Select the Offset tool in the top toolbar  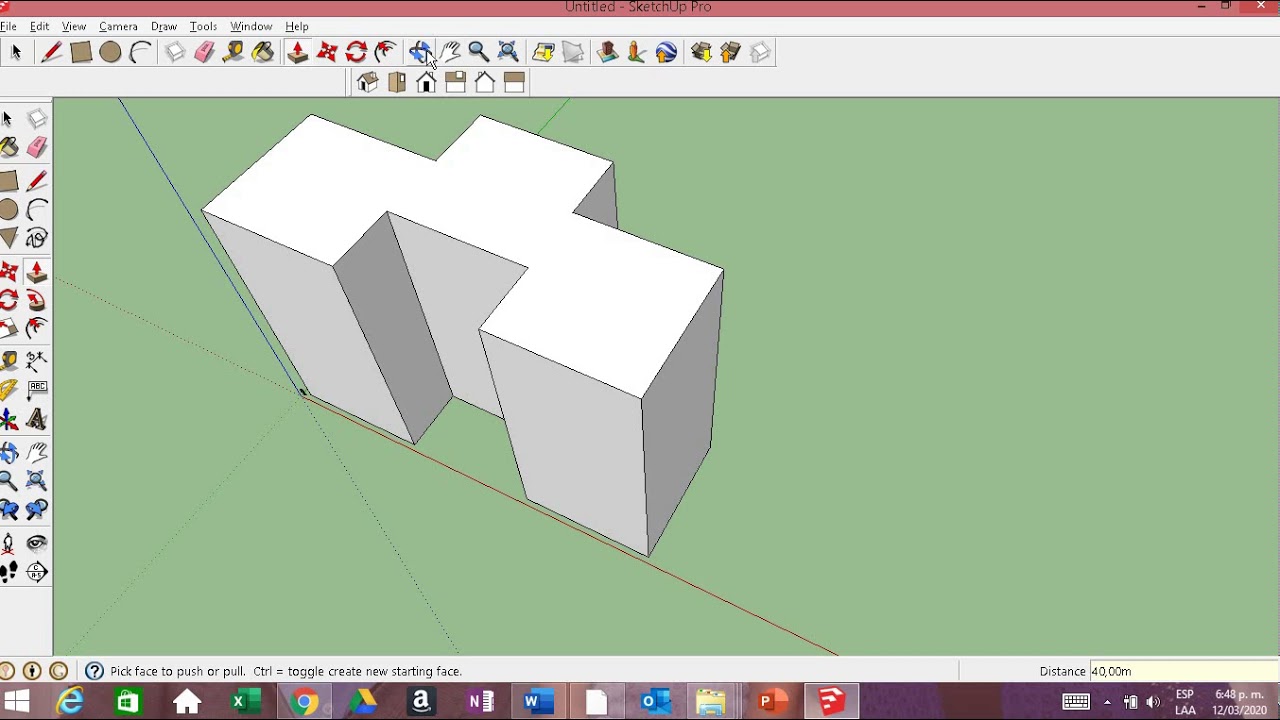(x=385, y=52)
